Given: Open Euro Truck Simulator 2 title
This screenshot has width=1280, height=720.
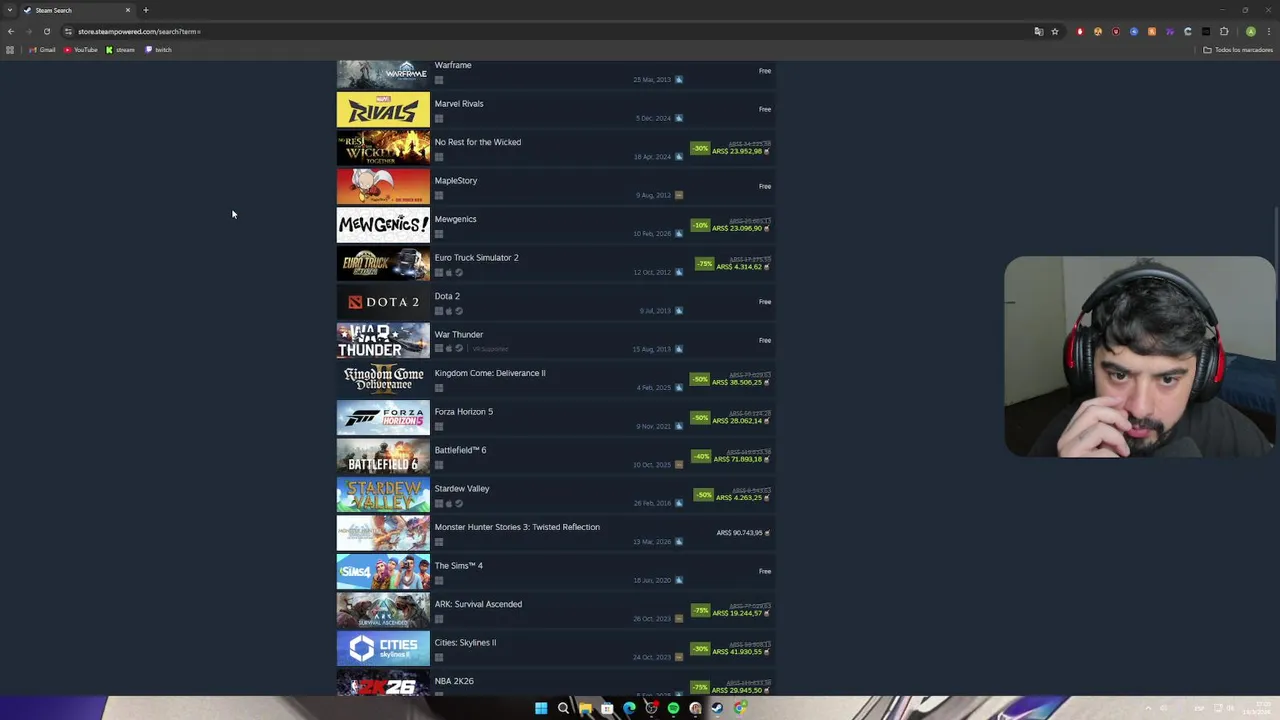Looking at the screenshot, I should click(476, 258).
